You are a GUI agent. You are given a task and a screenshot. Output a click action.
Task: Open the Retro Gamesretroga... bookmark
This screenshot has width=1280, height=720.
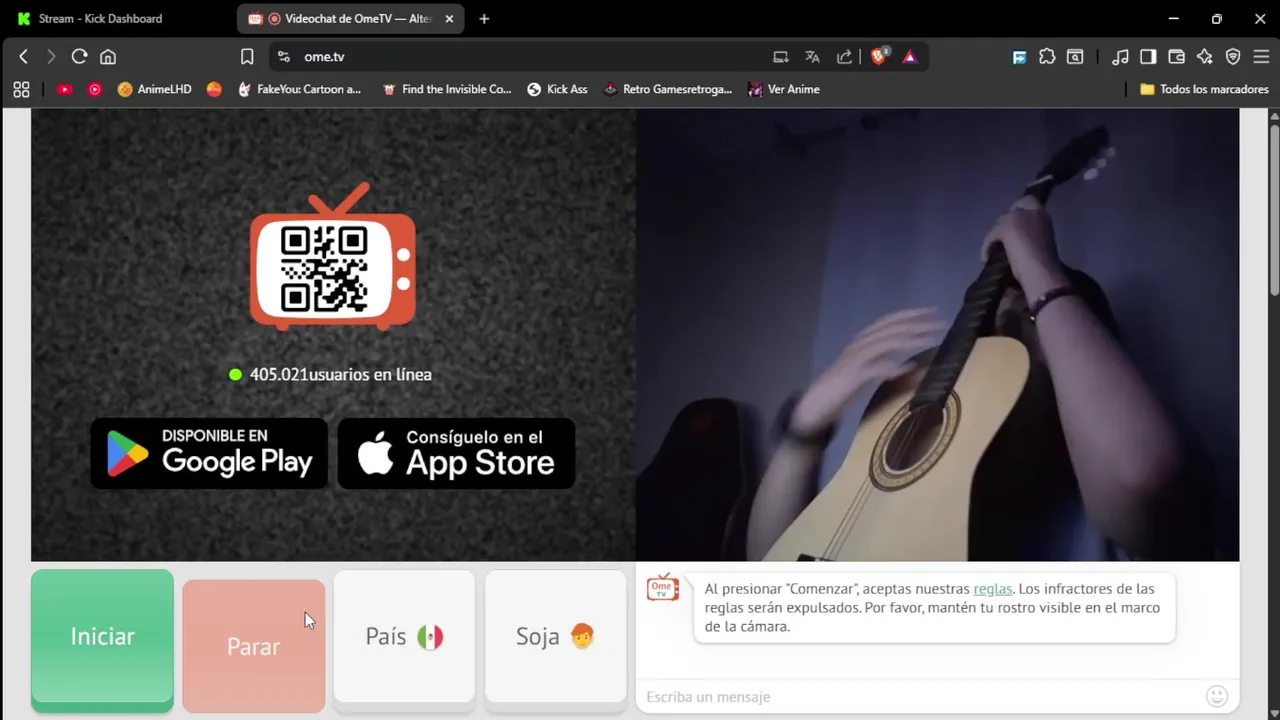tap(667, 89)
